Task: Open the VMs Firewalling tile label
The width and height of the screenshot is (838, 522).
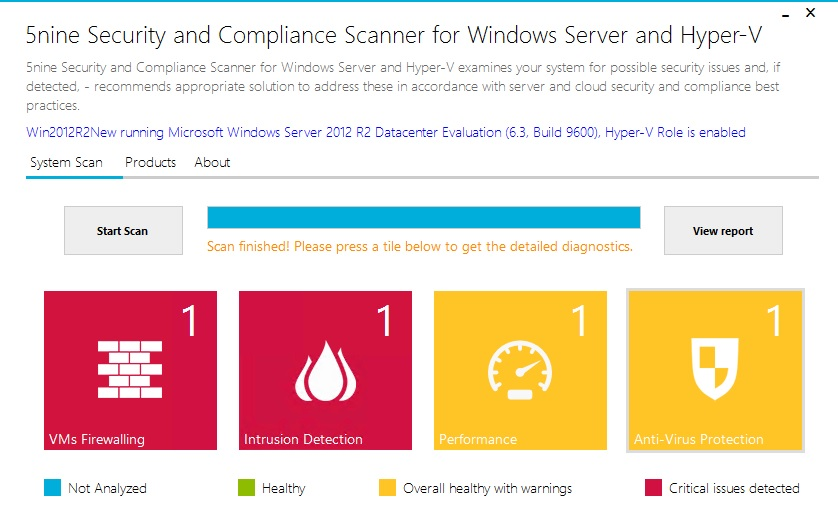Action: click(97, 439)
